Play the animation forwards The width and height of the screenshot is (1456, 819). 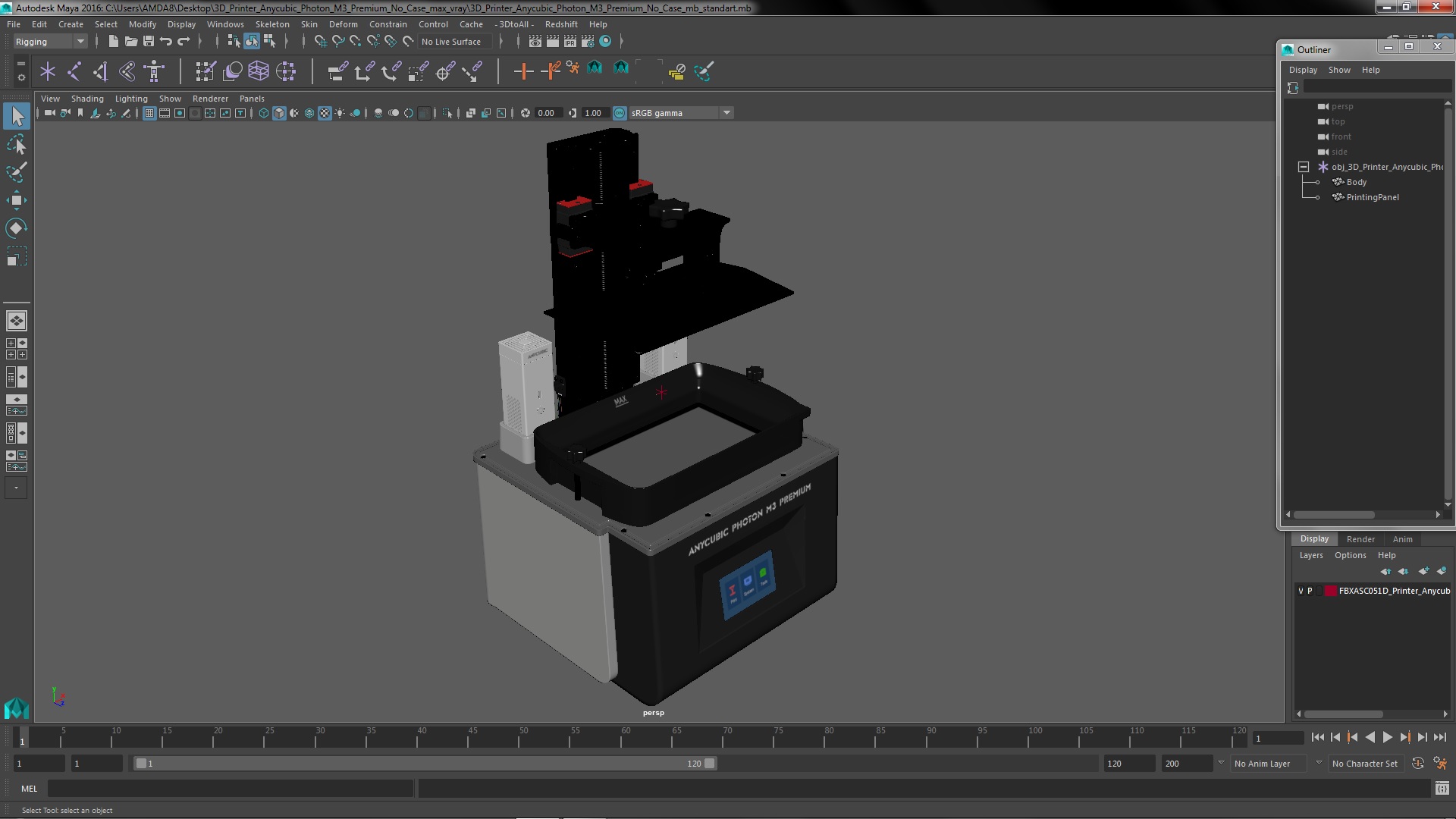pyautogui.click(x=1387, y=737)
